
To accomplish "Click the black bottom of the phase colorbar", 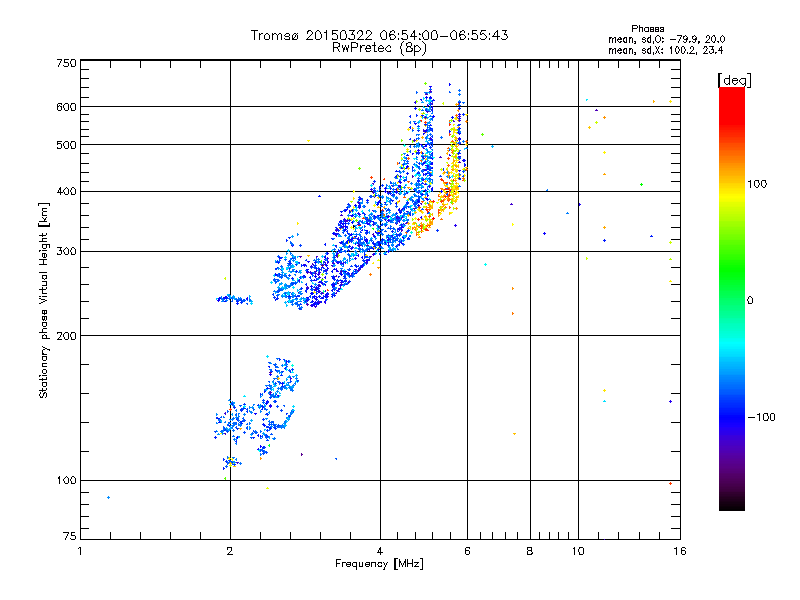I will point(732,503).
